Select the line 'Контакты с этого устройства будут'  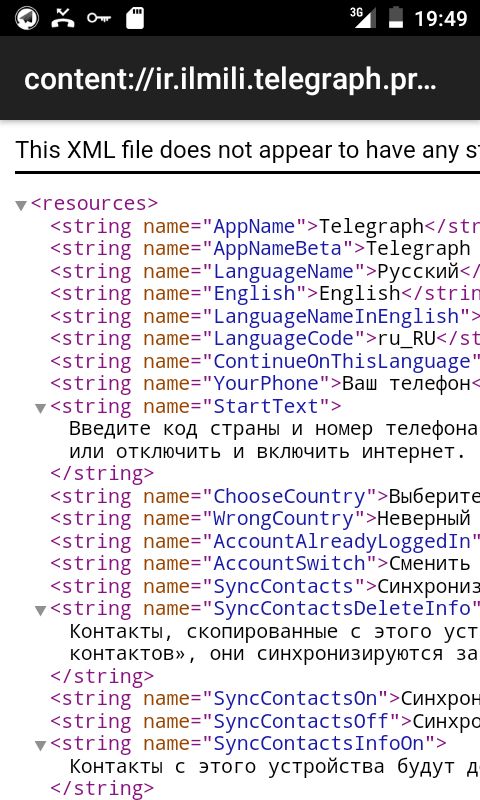click(274, 766)
